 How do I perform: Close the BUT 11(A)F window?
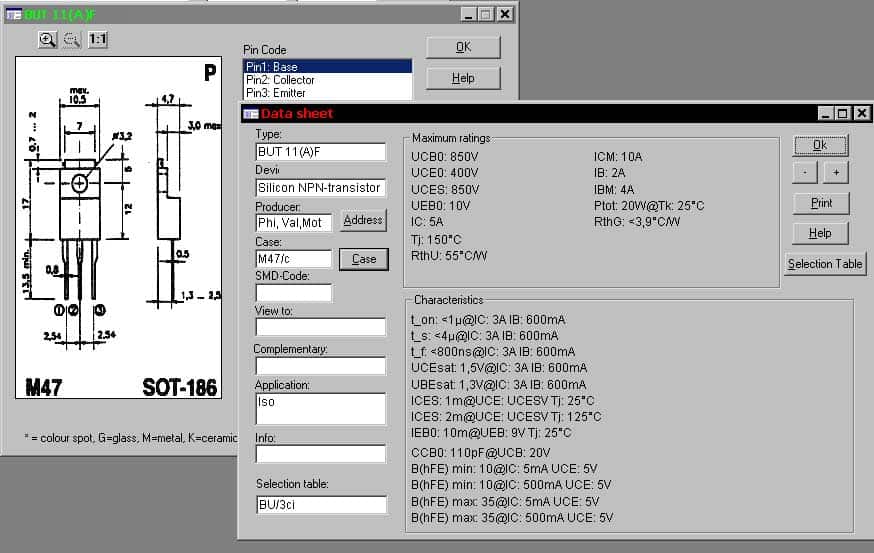(505, 14)
